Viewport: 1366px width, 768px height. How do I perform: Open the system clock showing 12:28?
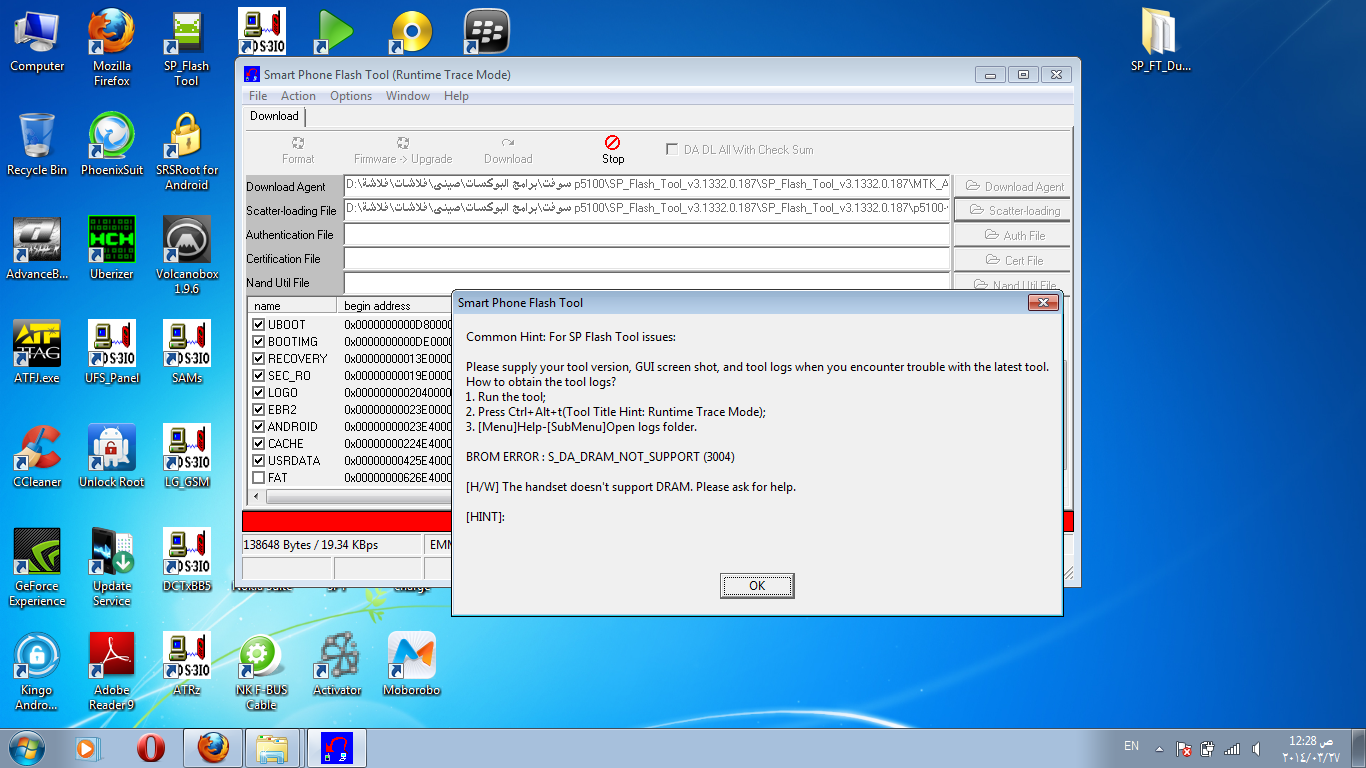pyautogui.click(x=1310, y=748)
